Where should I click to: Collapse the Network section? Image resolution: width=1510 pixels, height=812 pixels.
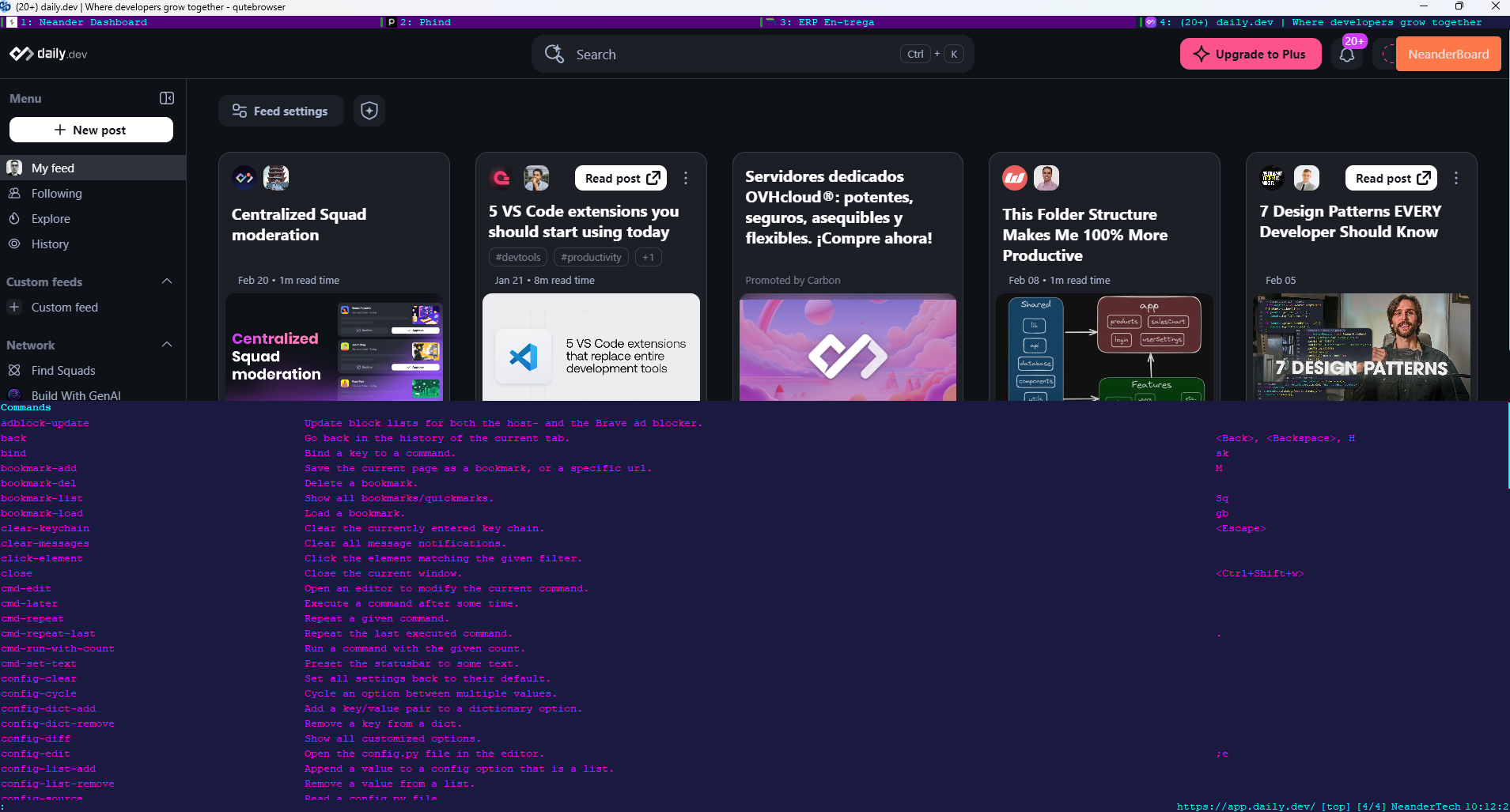click(167, 345)
